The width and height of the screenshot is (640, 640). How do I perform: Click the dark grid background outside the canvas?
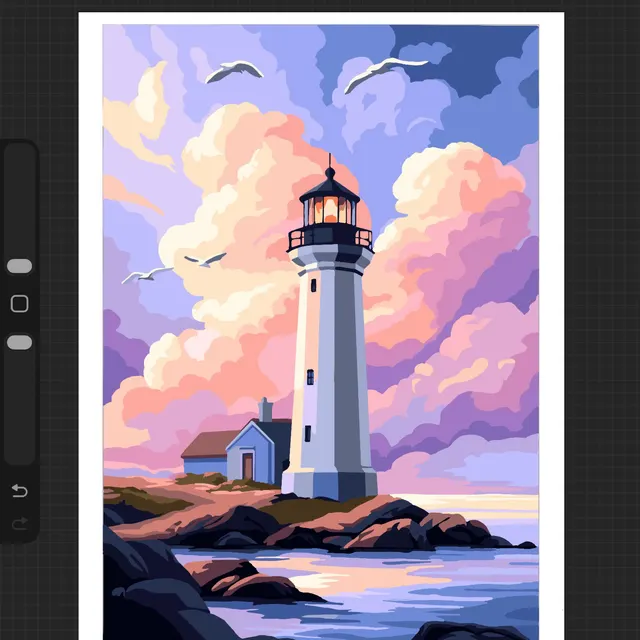(x=600, y=300)
